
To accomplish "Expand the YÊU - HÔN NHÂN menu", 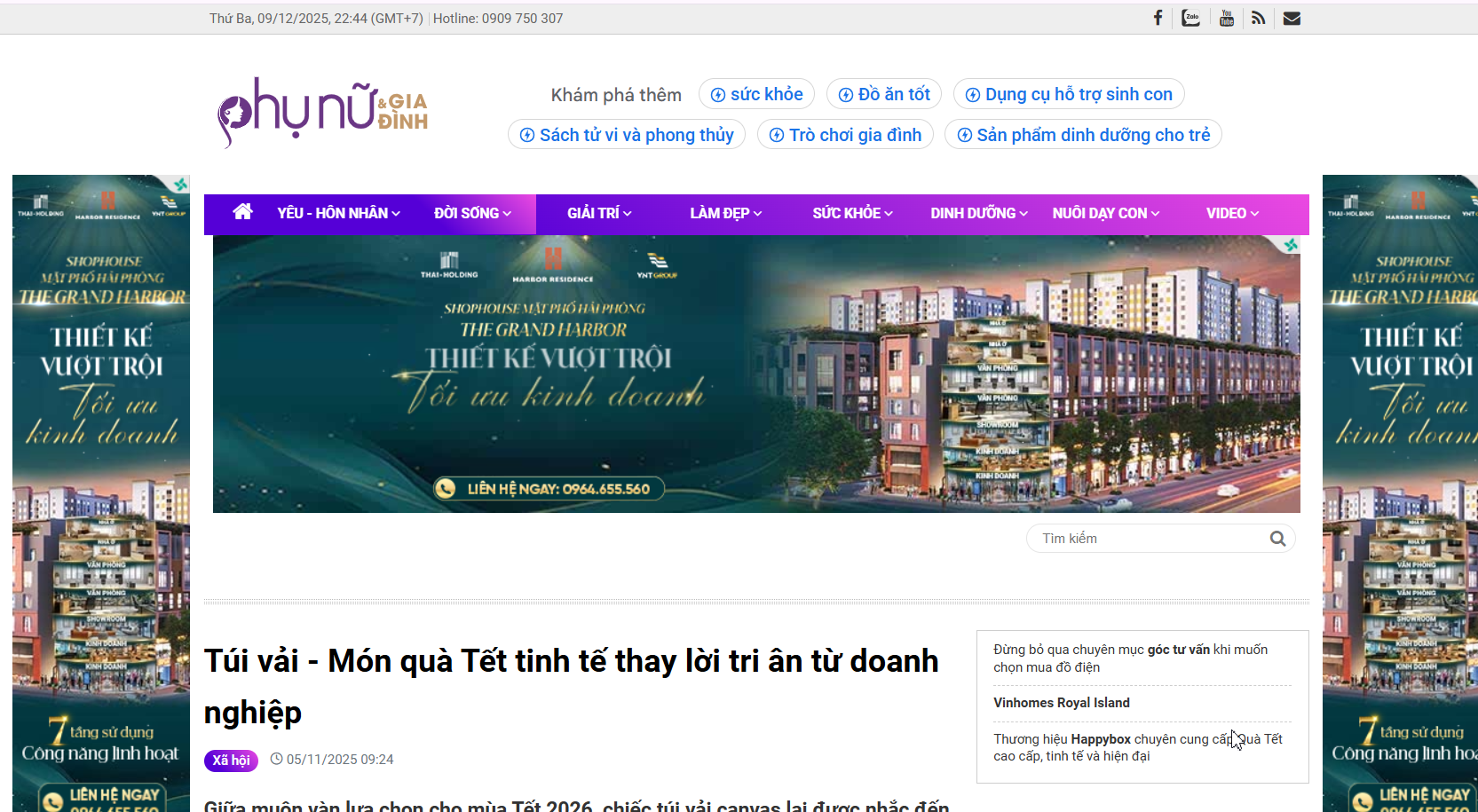I will tap(338, 213).
